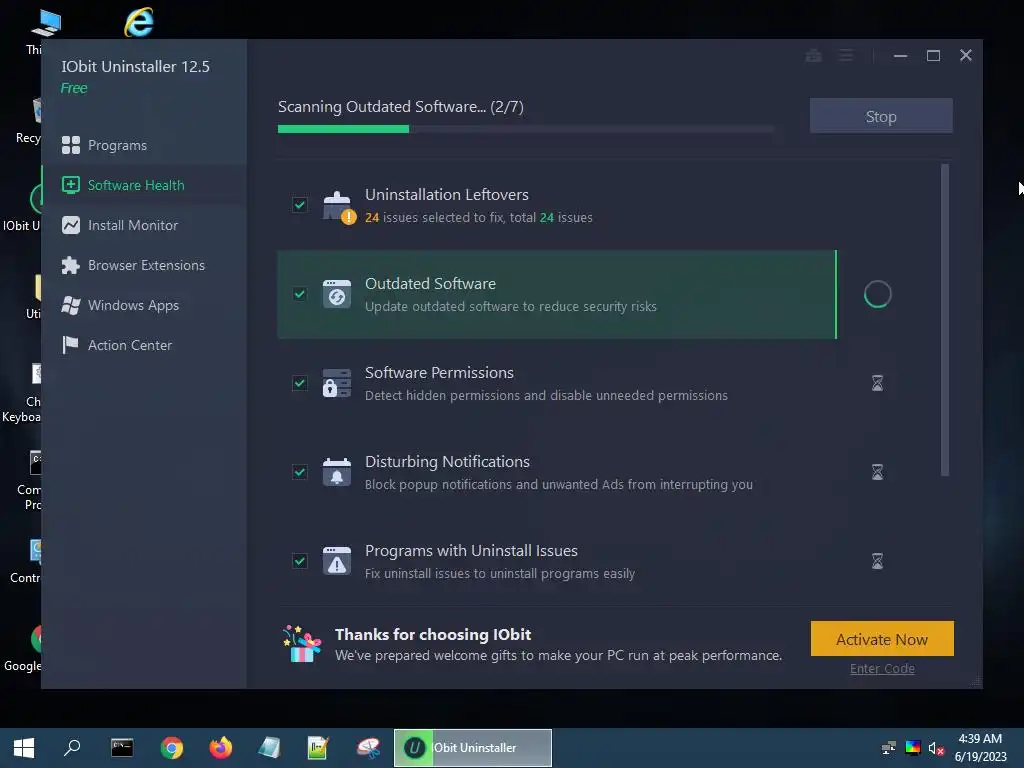Stop the outdated software scan
Viewport: 1024px width, 768px height.
tap(881, 116)
